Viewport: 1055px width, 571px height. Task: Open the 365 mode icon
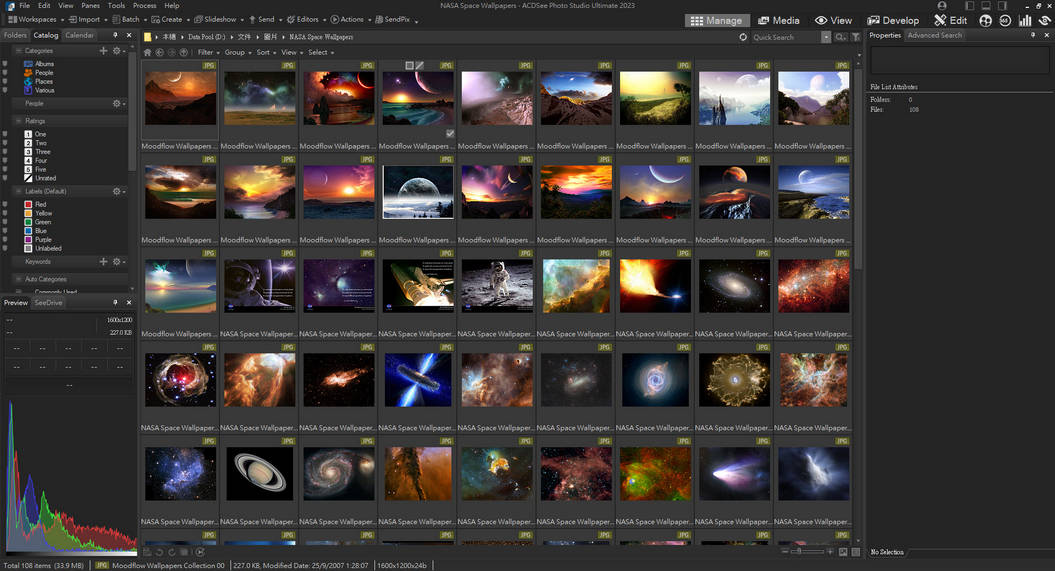(x=1005, y=20)
